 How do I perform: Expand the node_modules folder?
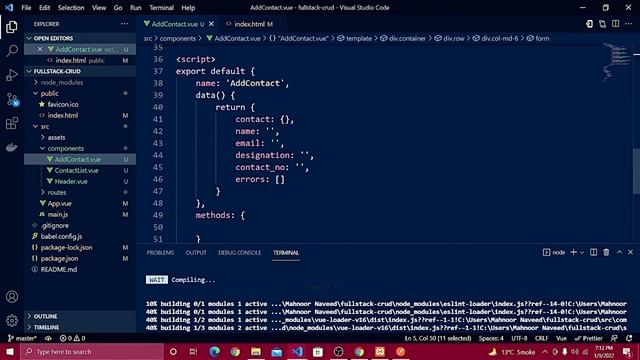(x=80, y=82)
